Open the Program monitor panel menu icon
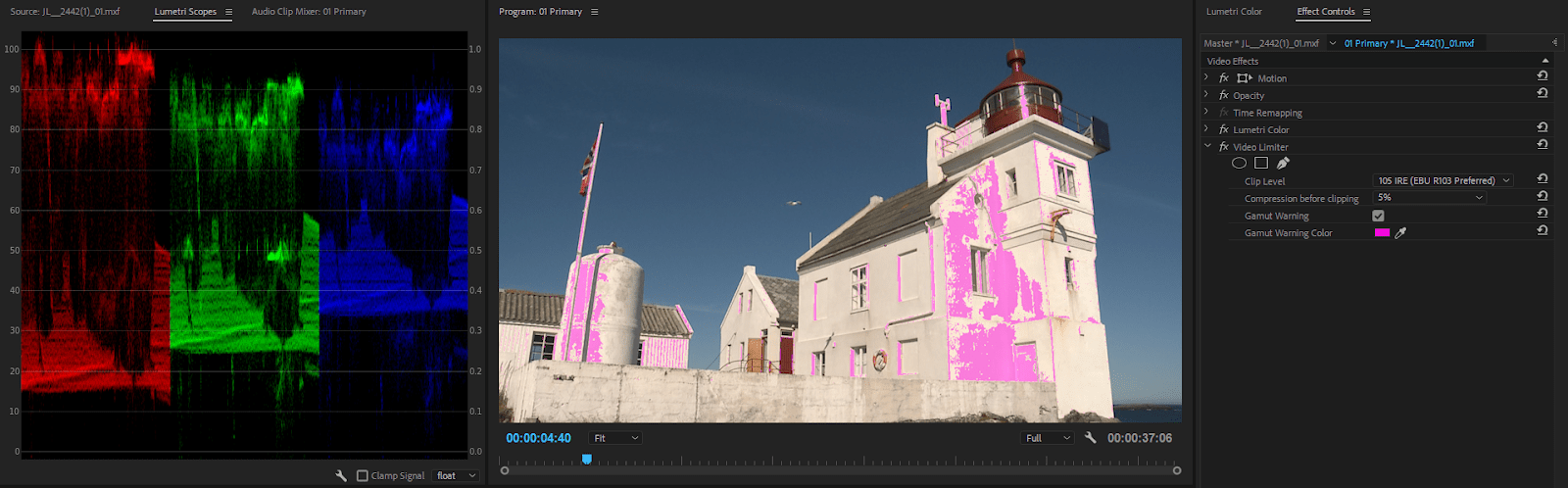 pyautogui.click(x=594, y=12)
